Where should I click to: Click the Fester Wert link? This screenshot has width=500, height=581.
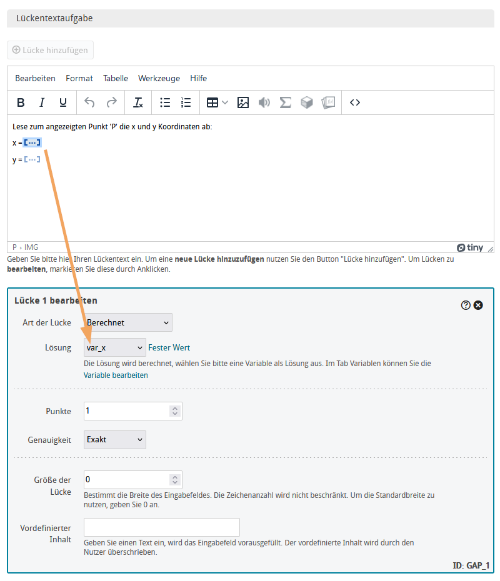pyautogui.click(x=169, y=348)
